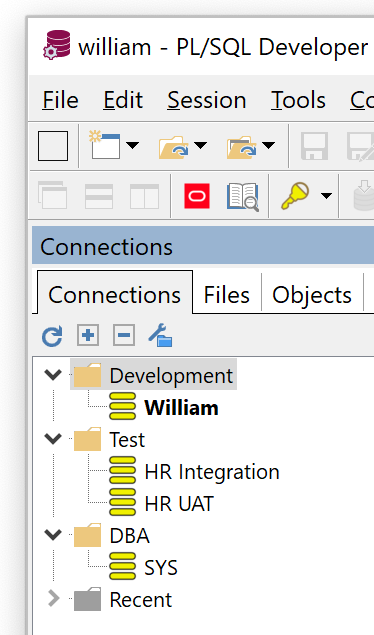Click the database icon next to William
Image resolution: width=374 pixels, height=635 pixels.
122,406
